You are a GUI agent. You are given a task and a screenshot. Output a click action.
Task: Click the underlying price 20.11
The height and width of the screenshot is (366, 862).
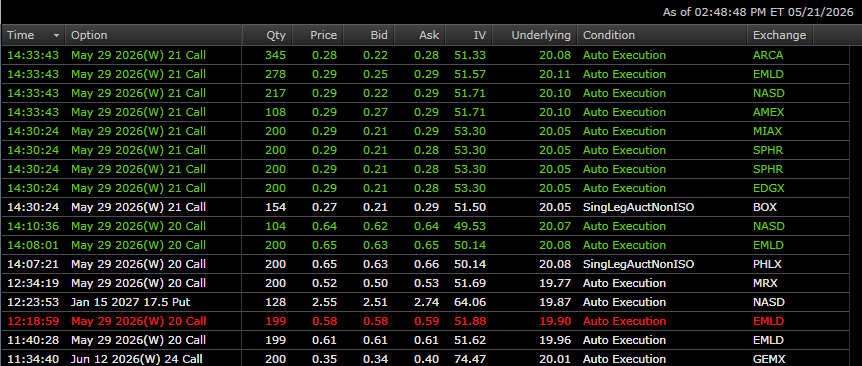(555, 74)
